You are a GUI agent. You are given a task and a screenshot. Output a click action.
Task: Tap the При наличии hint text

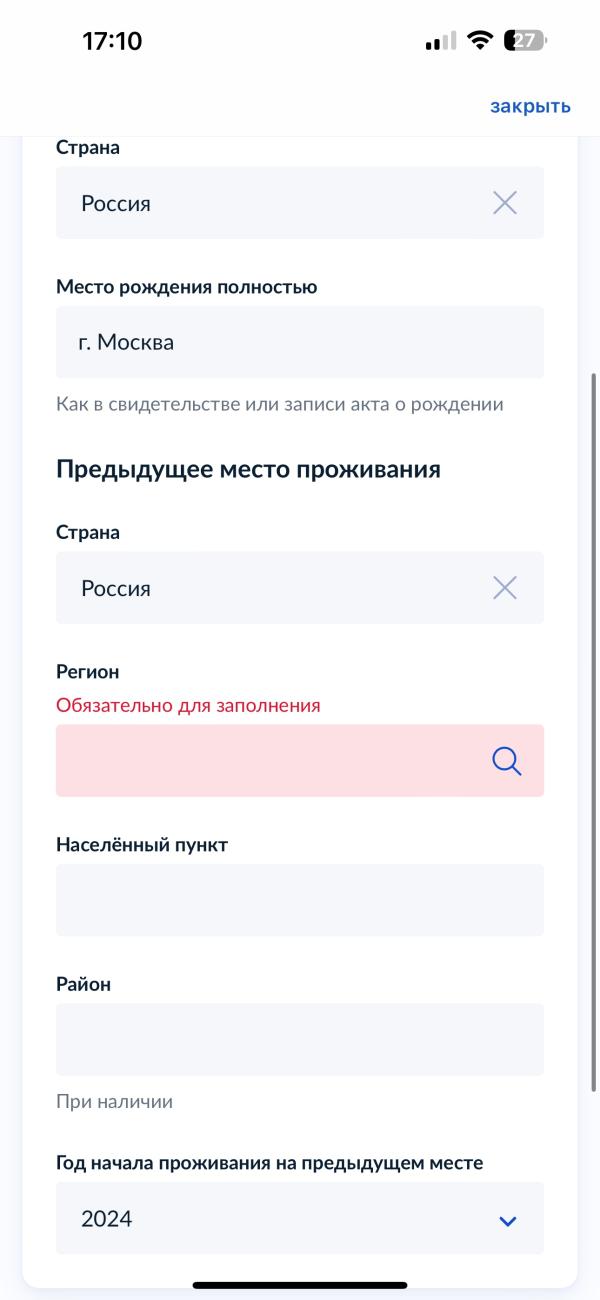114,1102
